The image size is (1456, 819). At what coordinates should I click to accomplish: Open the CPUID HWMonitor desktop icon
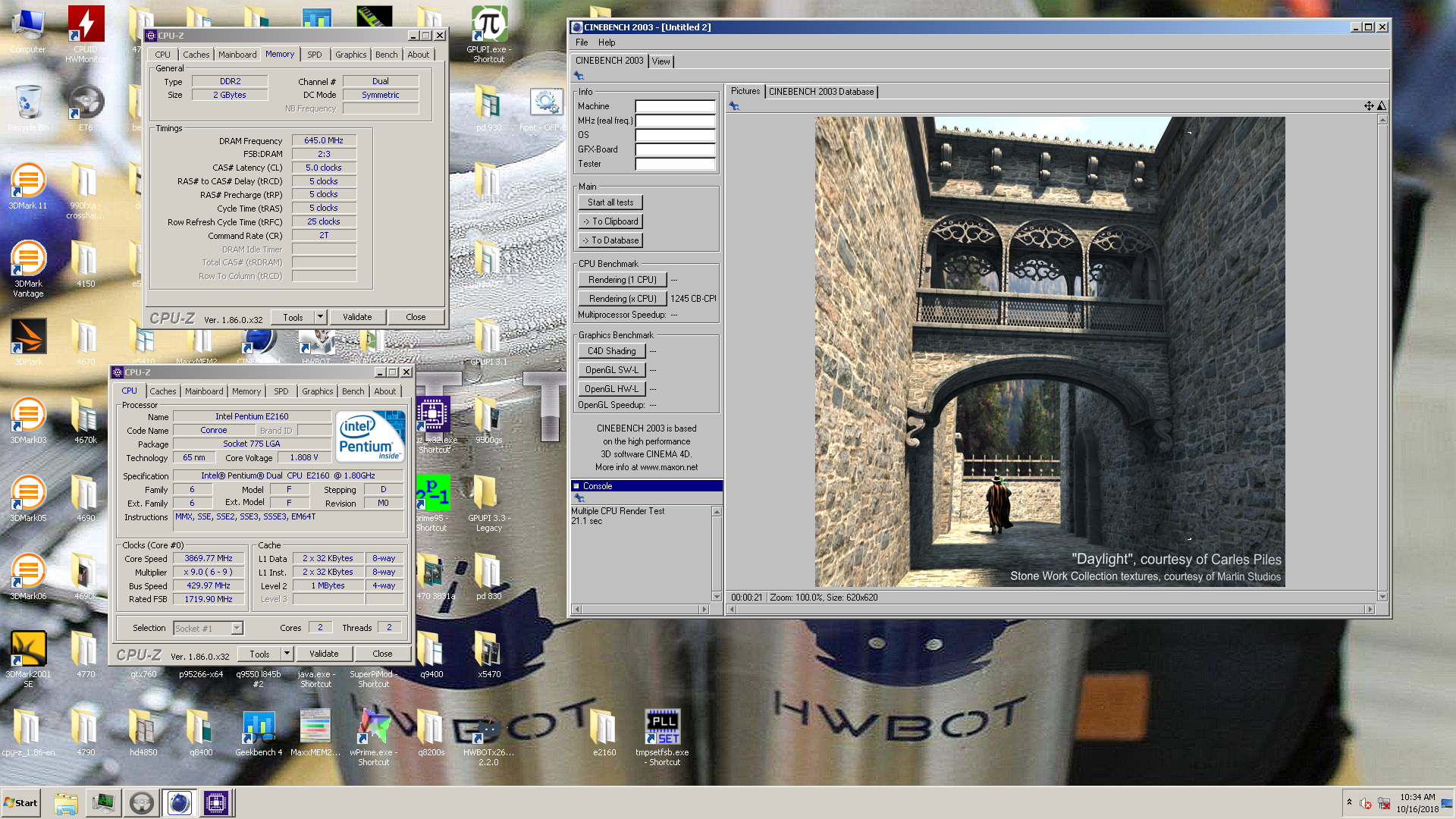click(86, 34)
